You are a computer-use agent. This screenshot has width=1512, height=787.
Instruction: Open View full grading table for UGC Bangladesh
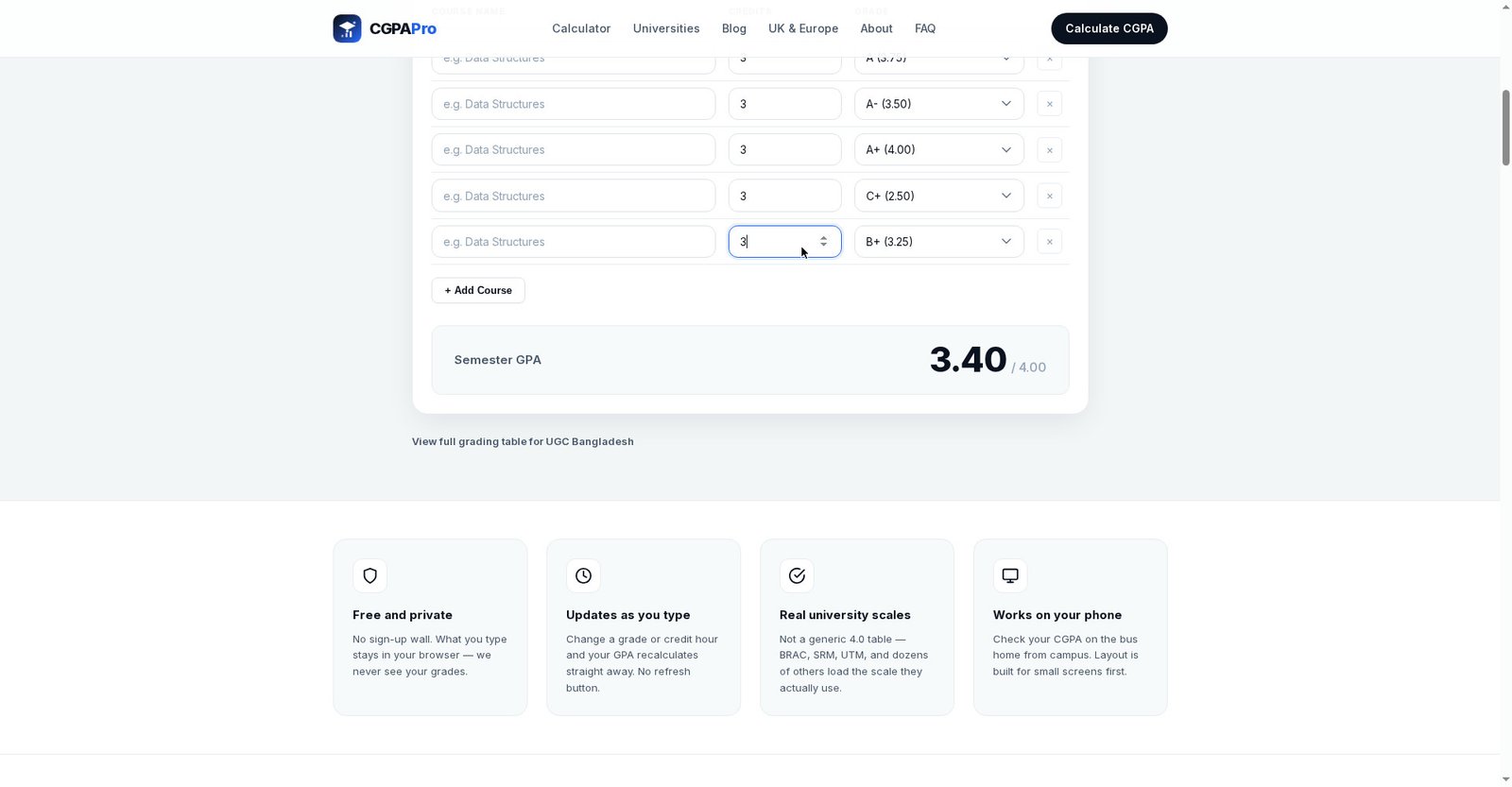[x=523, y=441]
